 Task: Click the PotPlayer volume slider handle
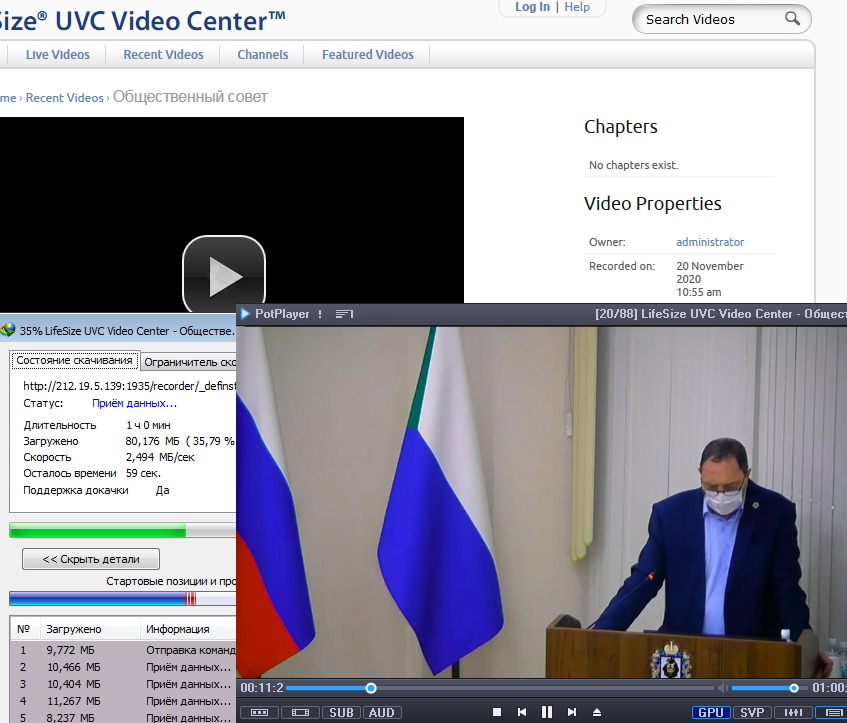point(794,688)
